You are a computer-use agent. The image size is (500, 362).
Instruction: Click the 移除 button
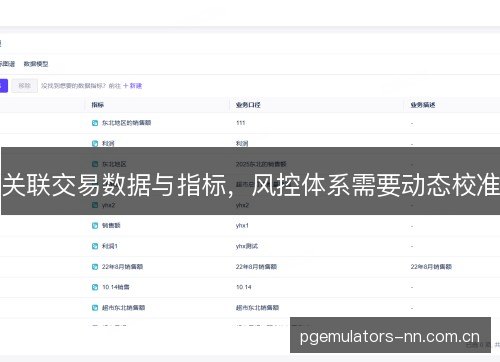tap(25, 86)
